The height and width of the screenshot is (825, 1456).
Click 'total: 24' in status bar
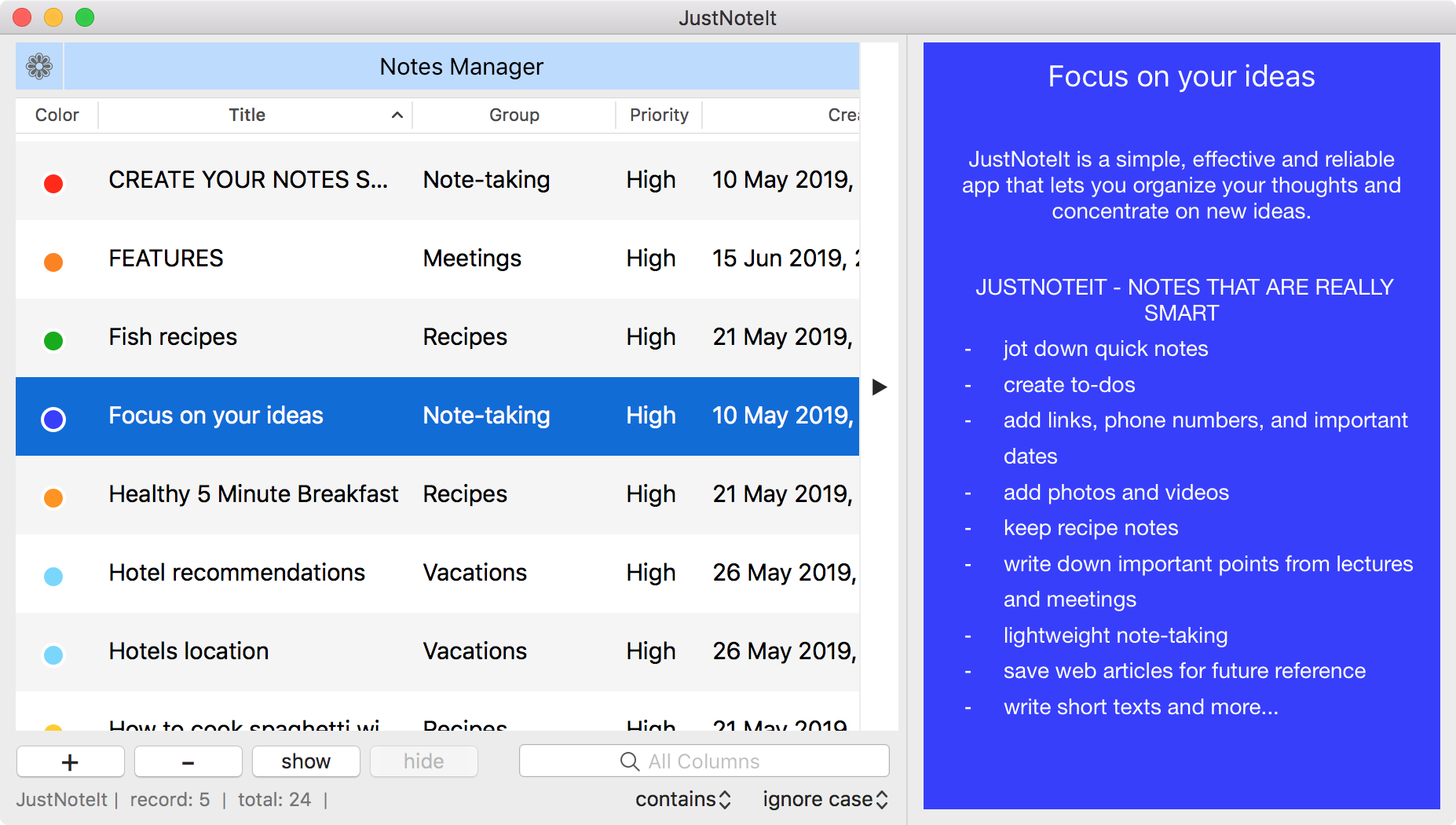(274, 800)
